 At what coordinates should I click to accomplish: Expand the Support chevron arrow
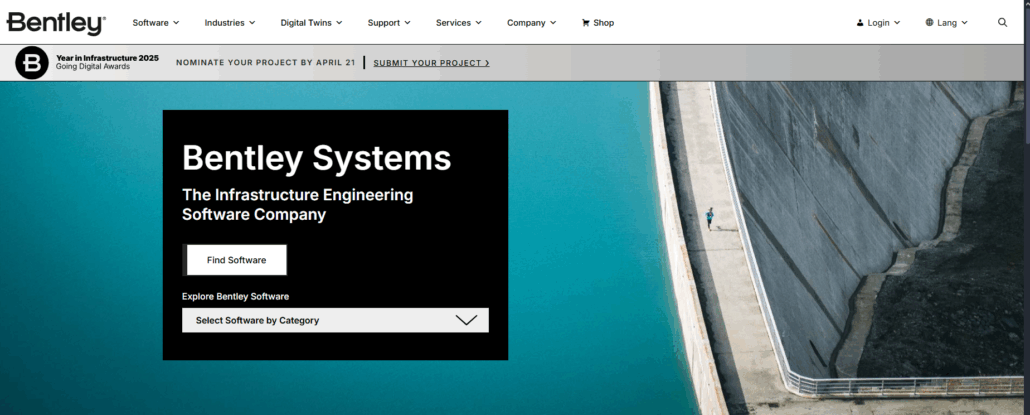(x=407, y=22)
